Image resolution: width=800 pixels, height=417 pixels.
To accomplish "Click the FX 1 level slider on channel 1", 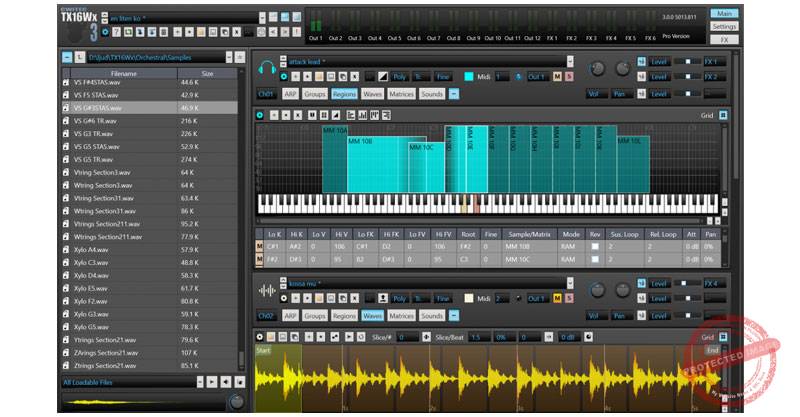I will (687, 61).
